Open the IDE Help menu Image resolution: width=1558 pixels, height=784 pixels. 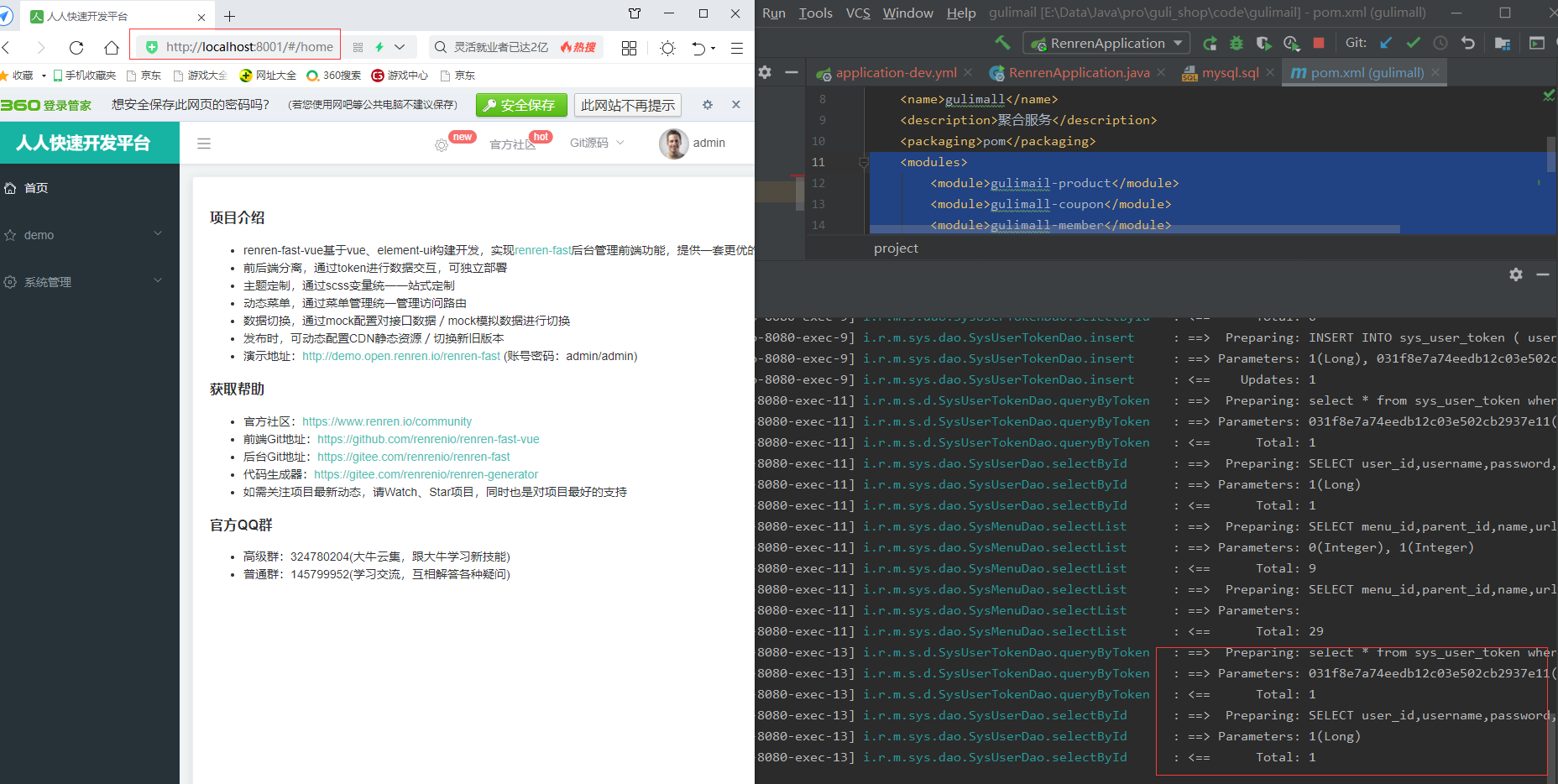tap(961, 13)
